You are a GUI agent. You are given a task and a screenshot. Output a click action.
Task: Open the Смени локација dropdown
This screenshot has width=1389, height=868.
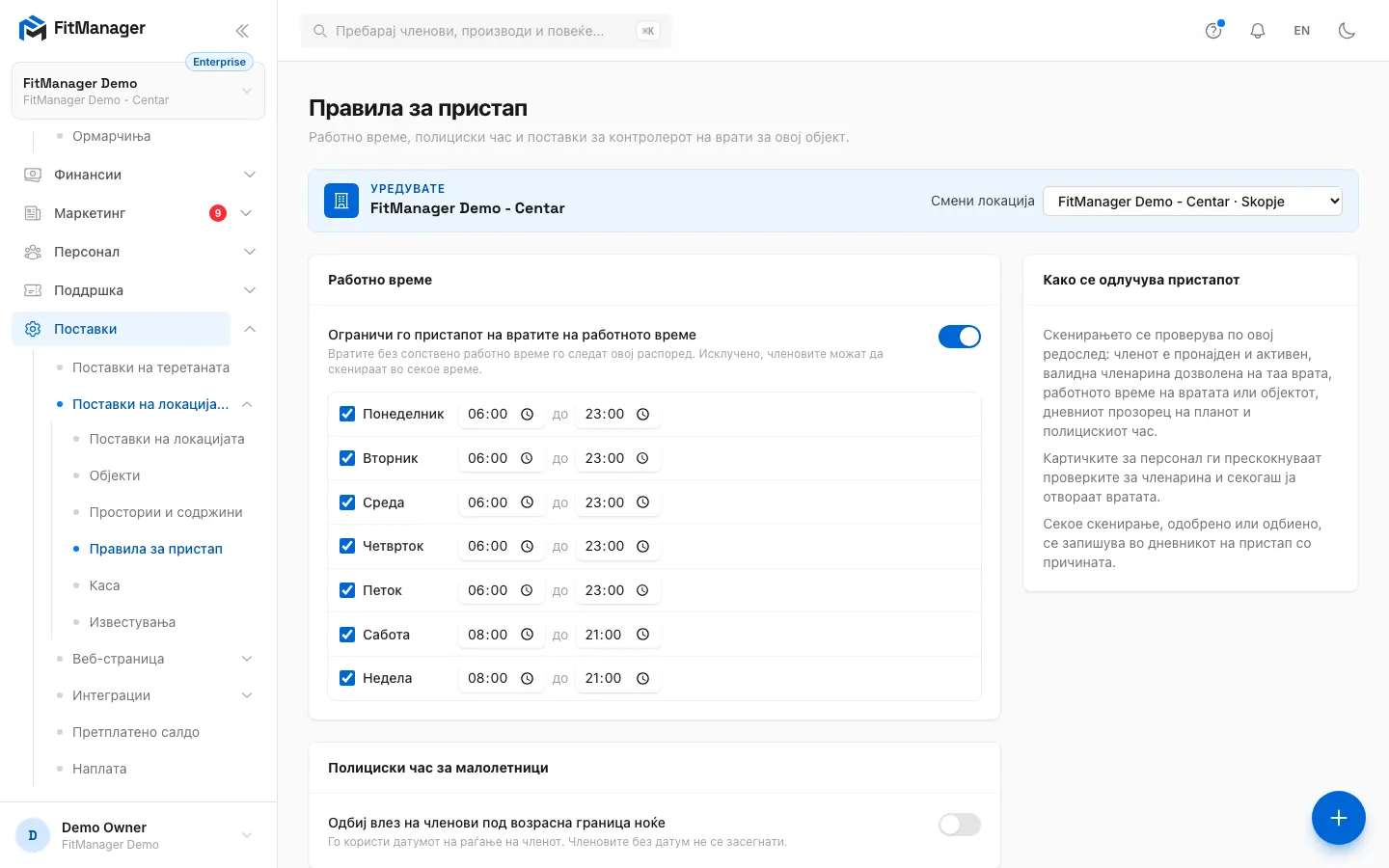click(x=1192, y=201)
